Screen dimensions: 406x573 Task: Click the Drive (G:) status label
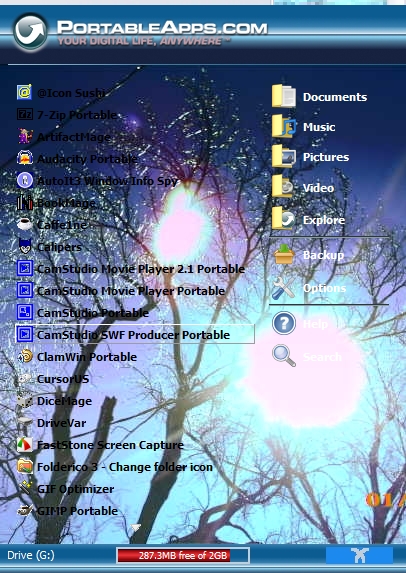coord(31,555)
